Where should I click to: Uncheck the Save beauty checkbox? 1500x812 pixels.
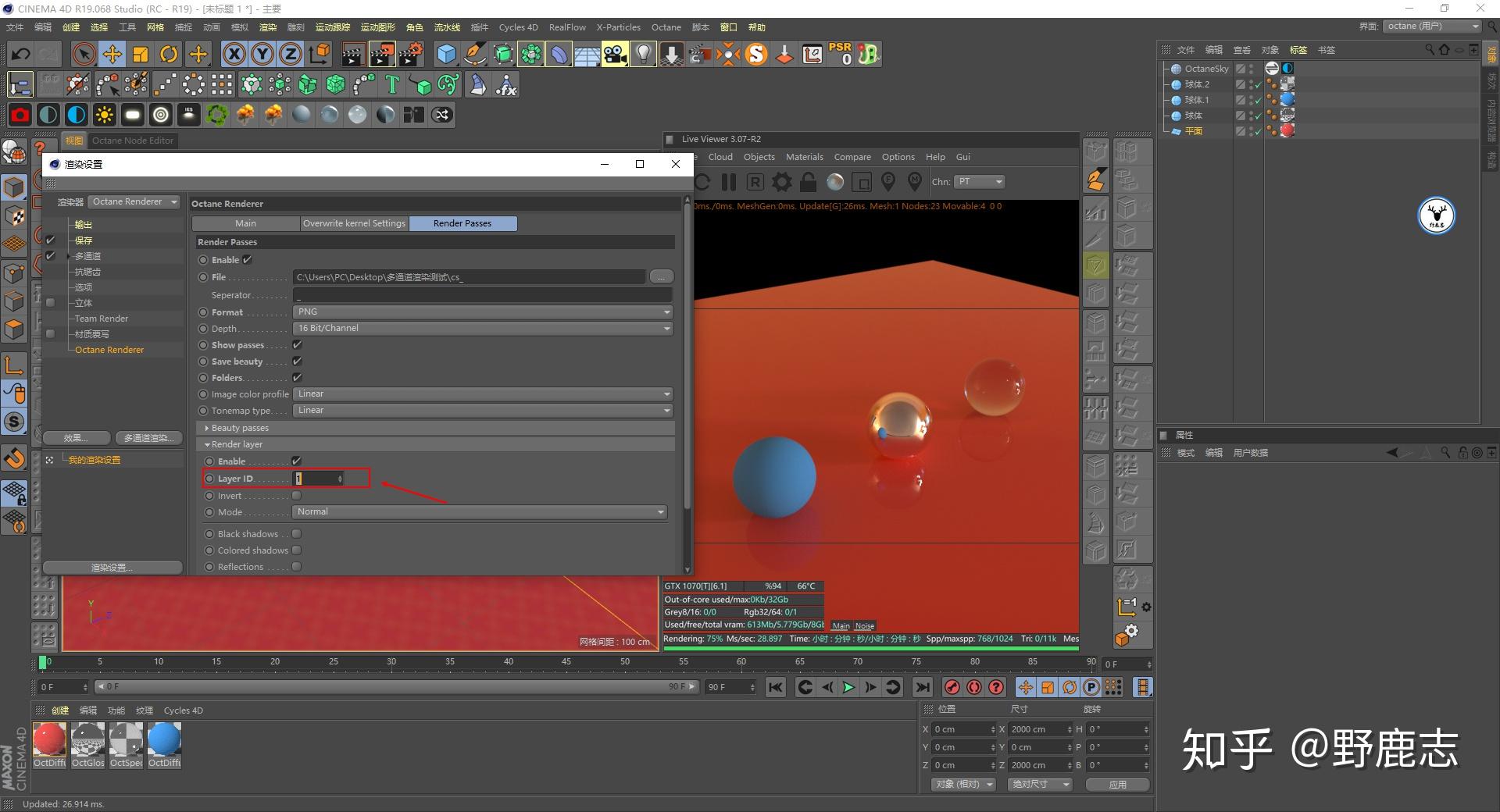click(297, 361)
